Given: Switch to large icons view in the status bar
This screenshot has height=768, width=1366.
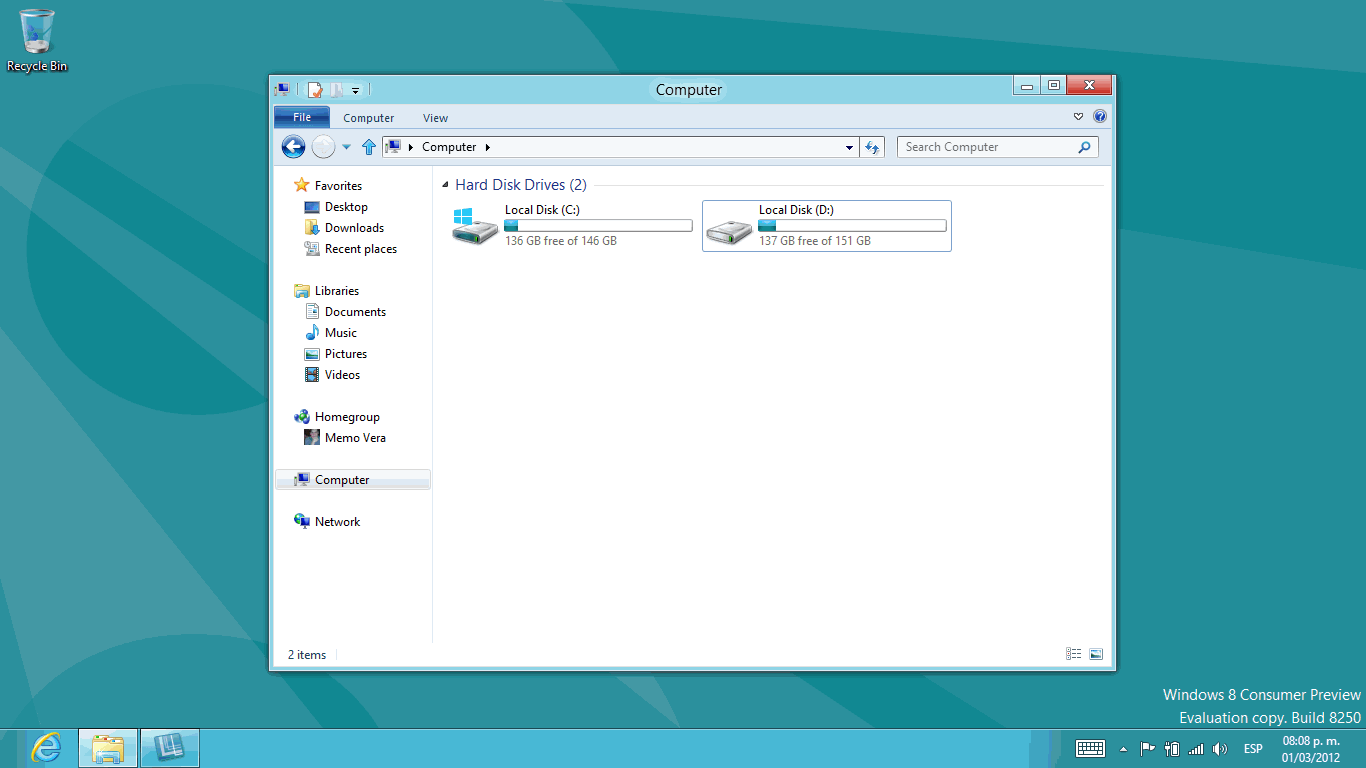Looking at the screenshot, I should click(1096, 654).
